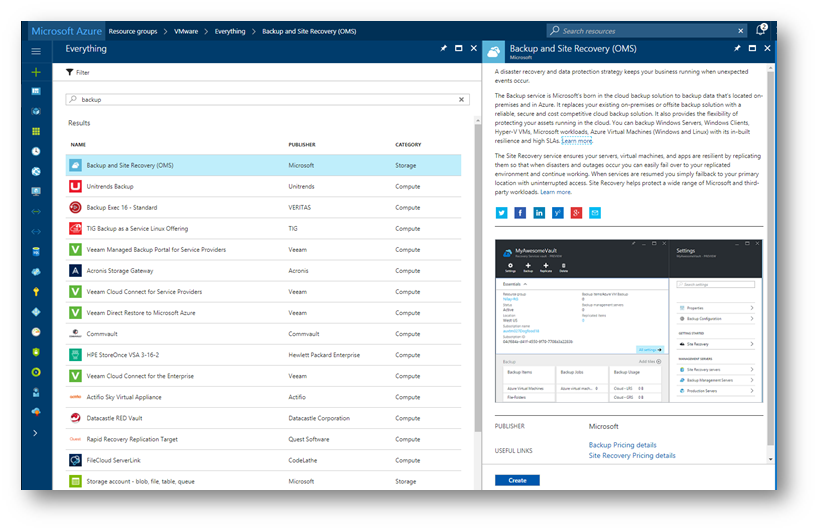Go to Resource groups breadcrumb
The image size is (819, 532).
(x=133, y=31)
